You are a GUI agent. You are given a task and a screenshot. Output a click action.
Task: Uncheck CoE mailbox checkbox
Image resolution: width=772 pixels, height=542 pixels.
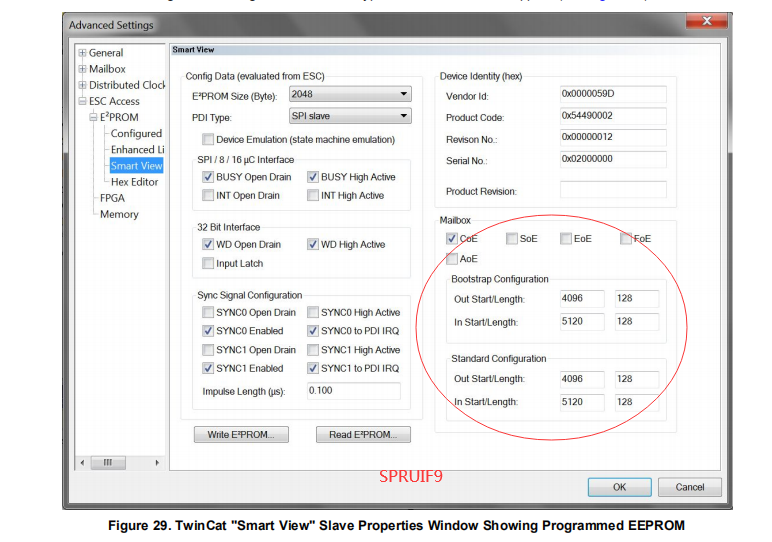(451, 239)
